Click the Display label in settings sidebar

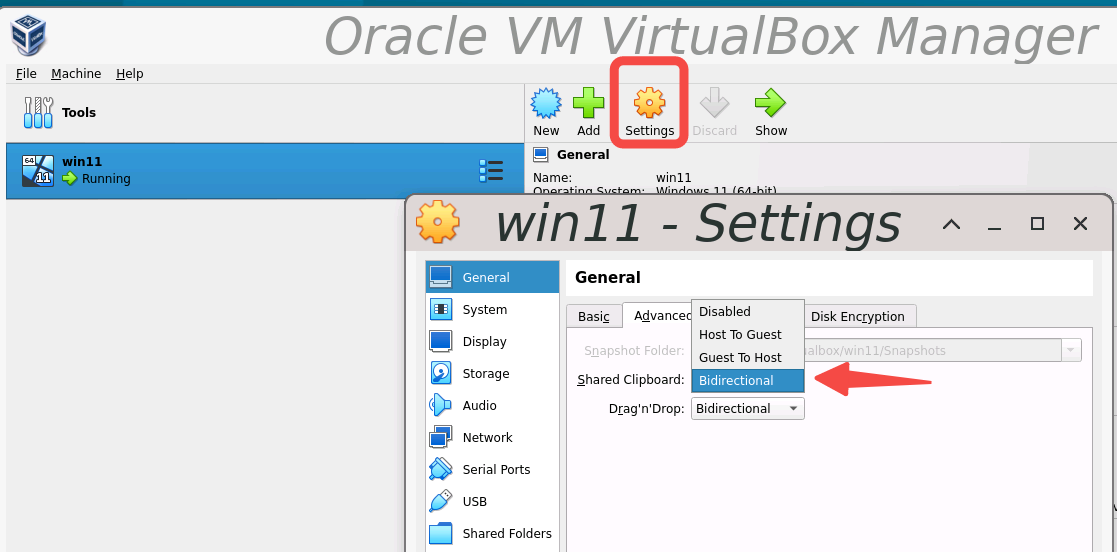484,341
